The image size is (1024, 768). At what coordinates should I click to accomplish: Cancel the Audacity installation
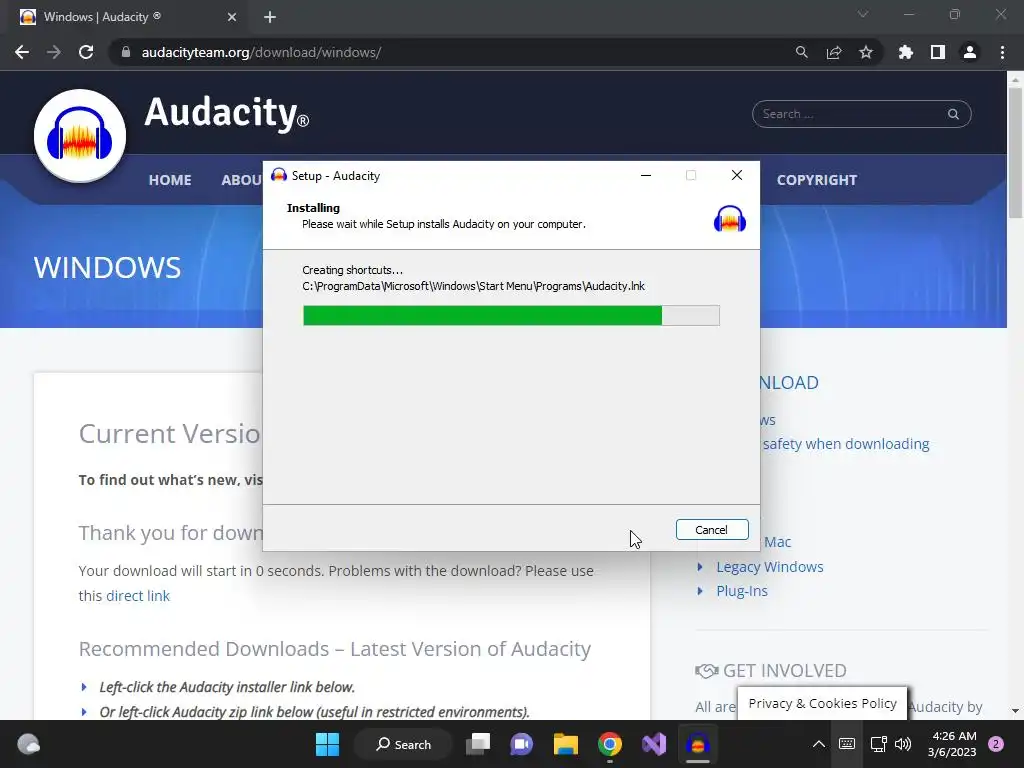click(712, 530)
